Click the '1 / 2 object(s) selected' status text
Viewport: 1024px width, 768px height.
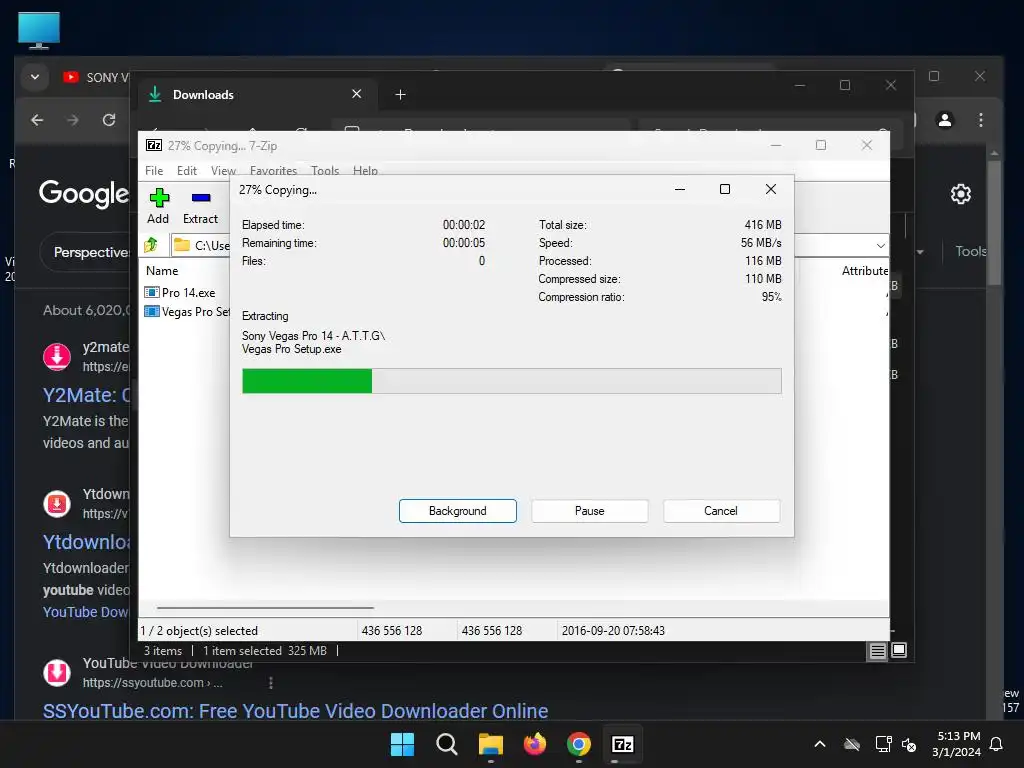[199, 631]
